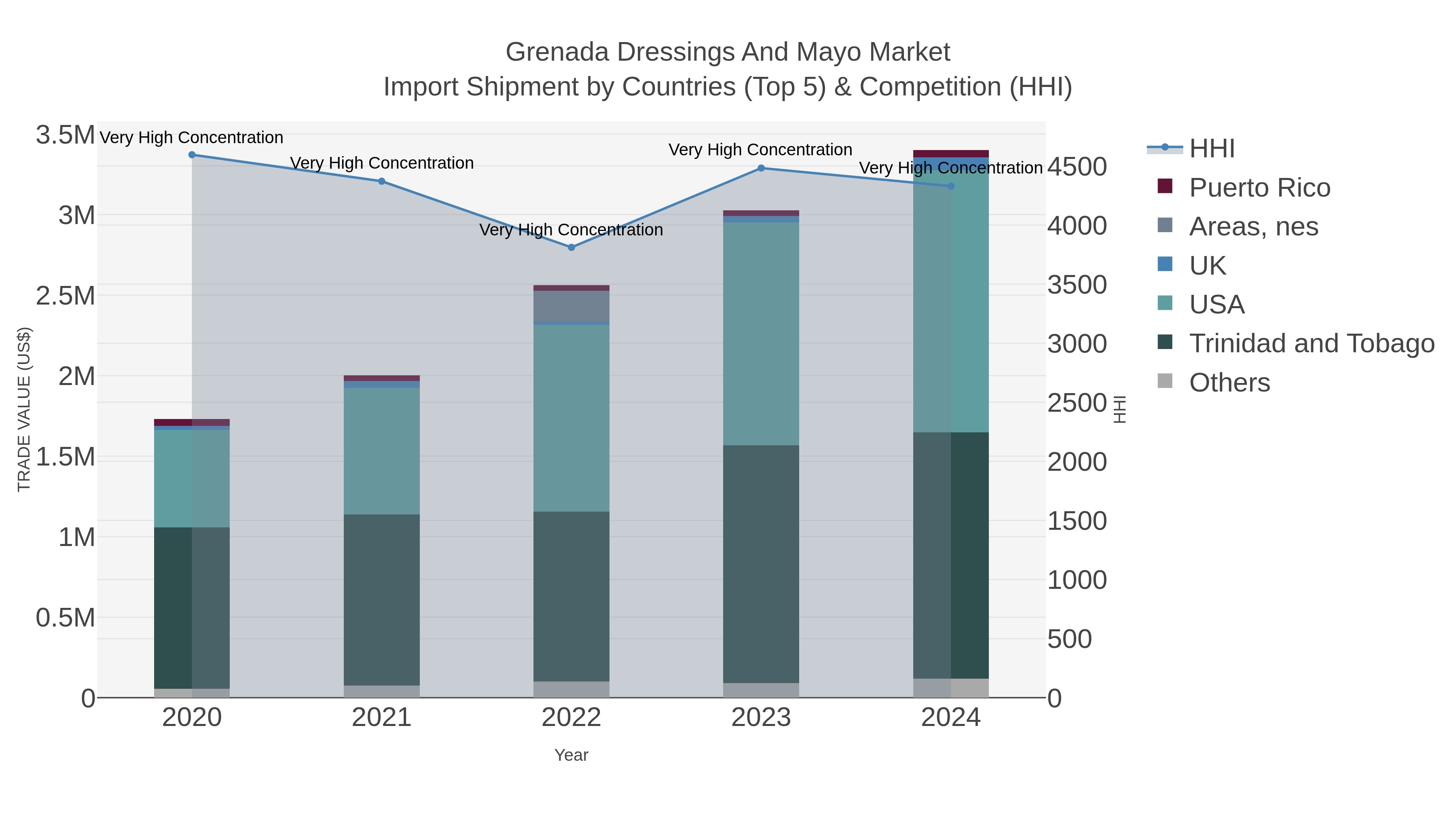Click the 2021 USA bar segment

tap(381, 451)
